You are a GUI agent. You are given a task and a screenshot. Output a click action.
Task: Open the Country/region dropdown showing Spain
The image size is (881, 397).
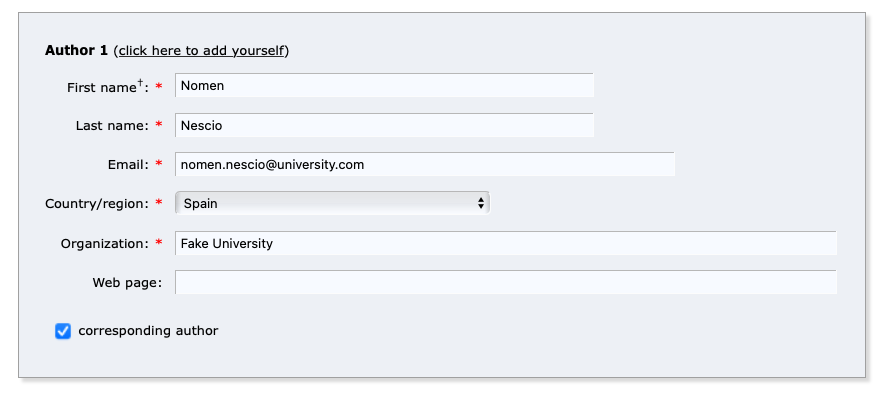tap(333, 203)
